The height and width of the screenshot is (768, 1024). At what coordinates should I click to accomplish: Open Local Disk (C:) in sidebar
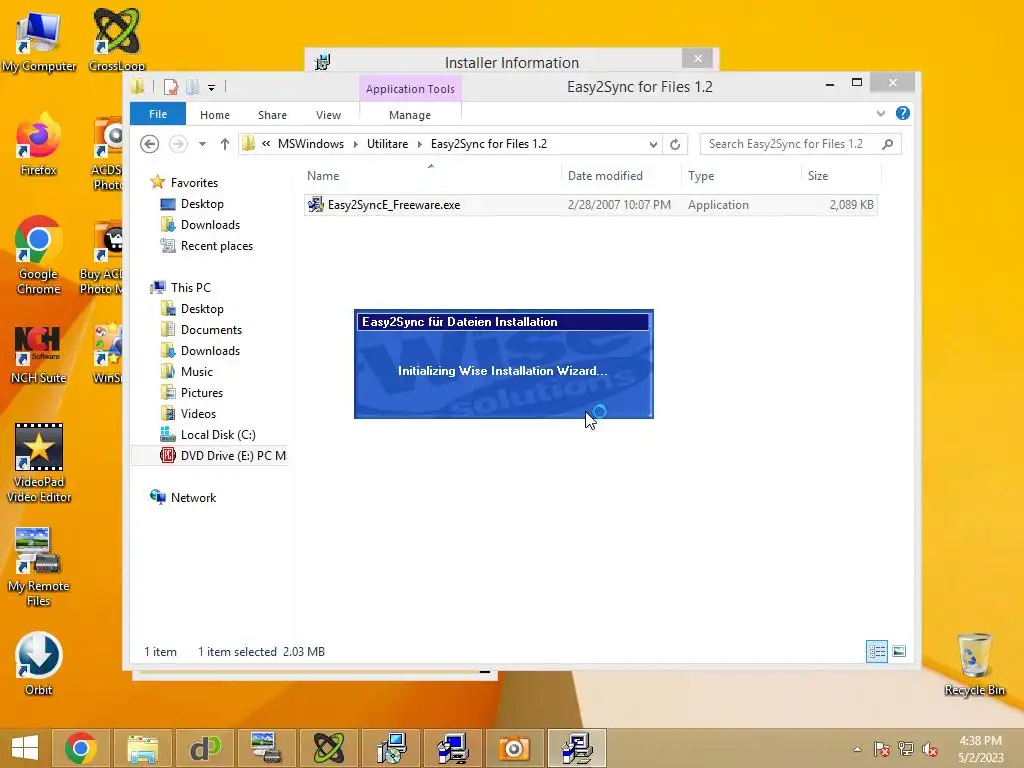point(217,435)
